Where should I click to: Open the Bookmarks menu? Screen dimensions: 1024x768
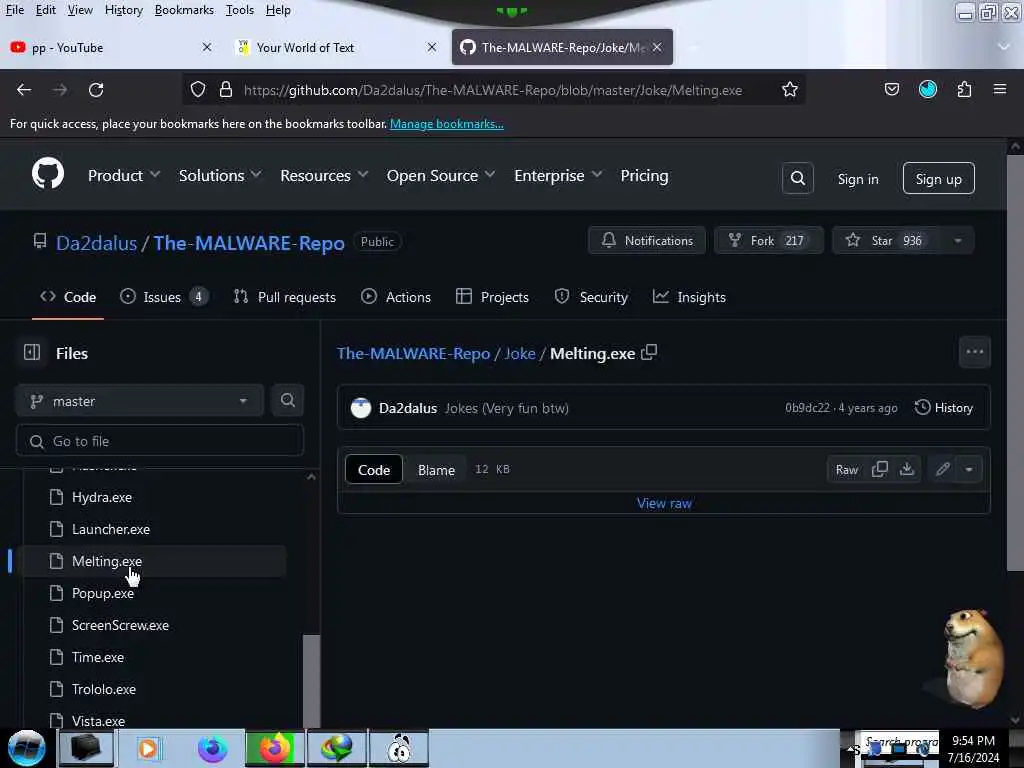(x=184, y=10)
